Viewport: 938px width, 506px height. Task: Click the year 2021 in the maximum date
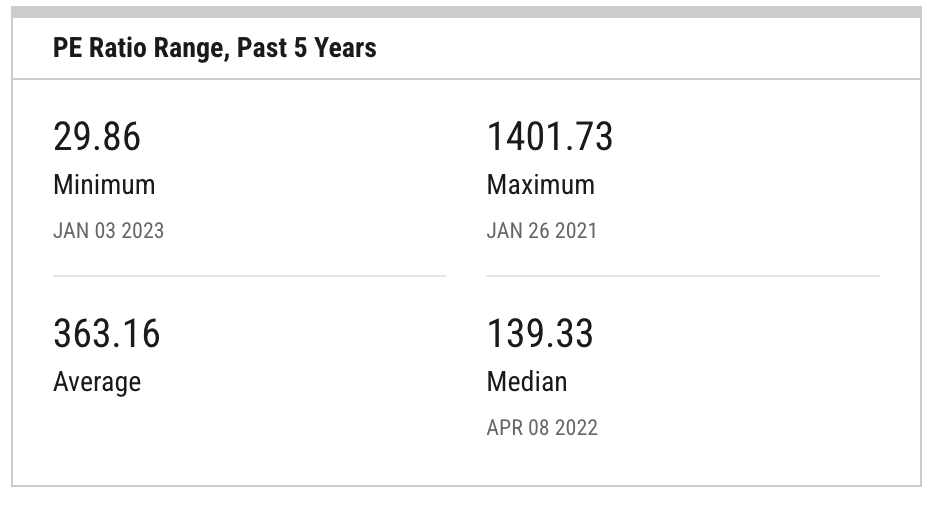coord(576,231)
